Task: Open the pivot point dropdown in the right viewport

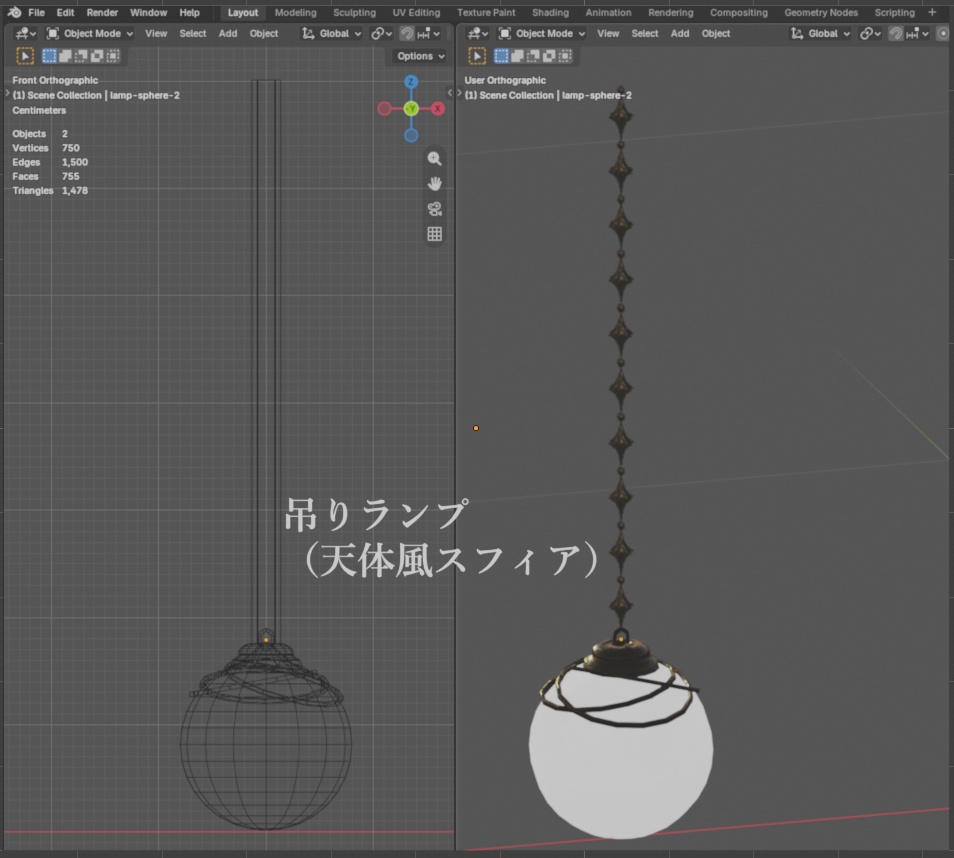Action: [870, 33]
